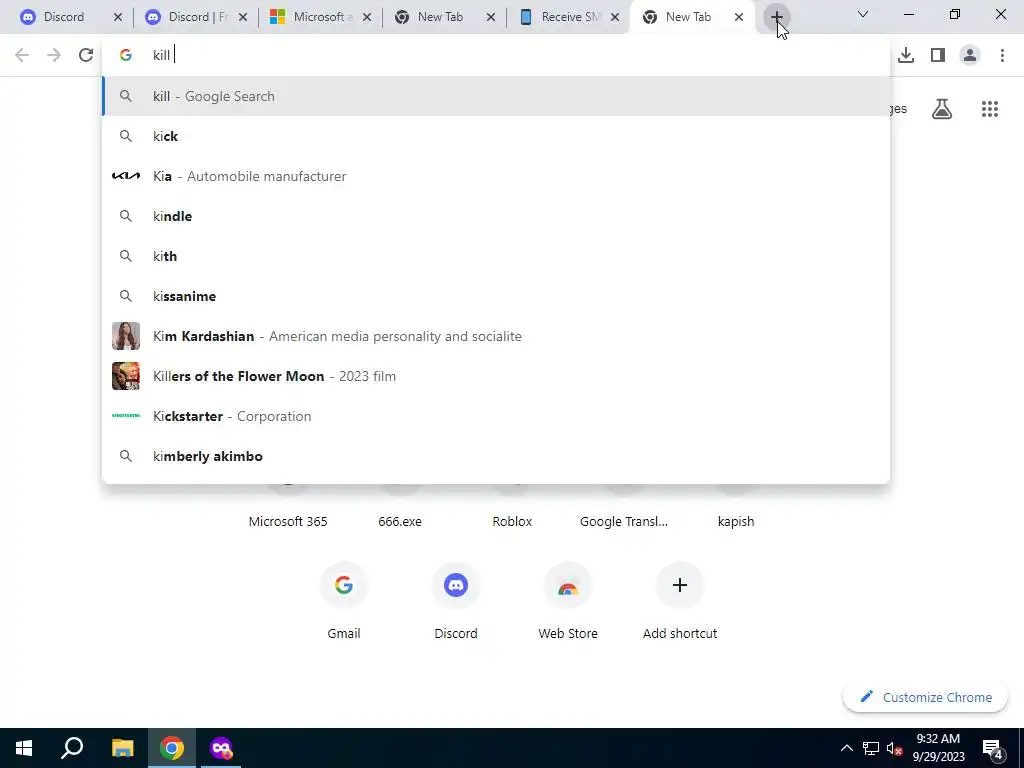Click the Customize Chrome button
Image resolution: width=1024 pixels, height=768 pixels.
coord(925,697)
